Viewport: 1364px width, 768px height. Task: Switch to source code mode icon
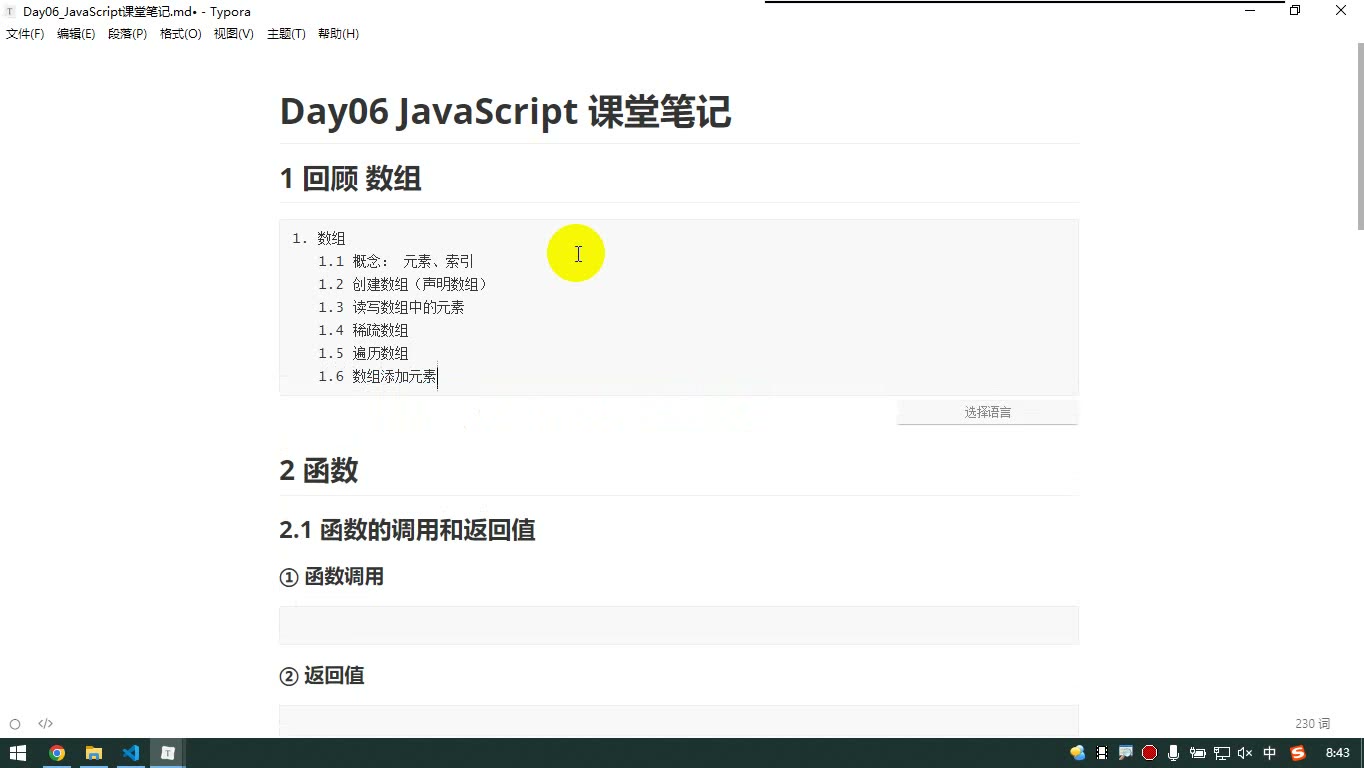pos(45,724)
